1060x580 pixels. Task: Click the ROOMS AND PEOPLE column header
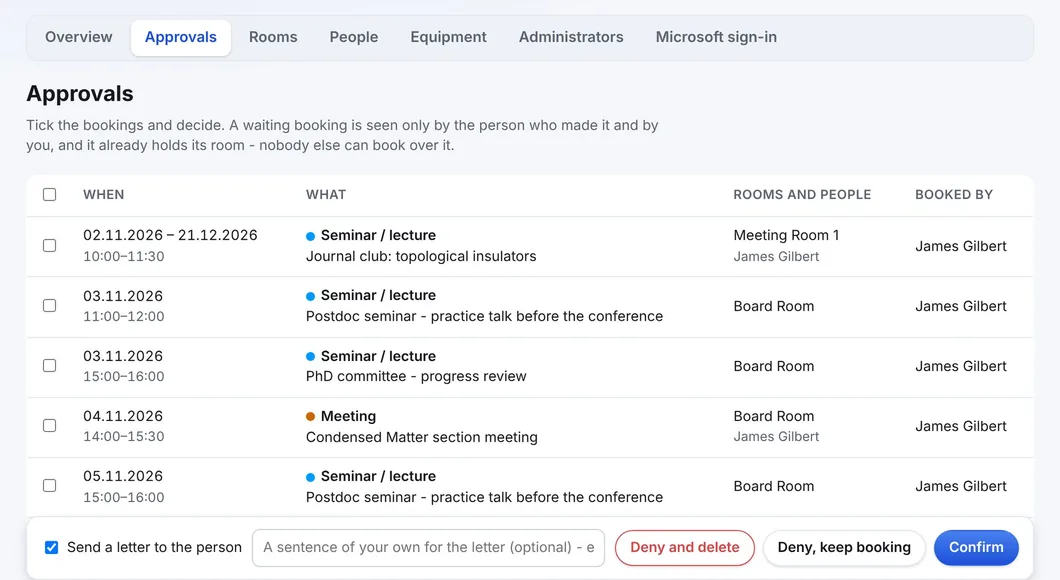tap(802, 195)
